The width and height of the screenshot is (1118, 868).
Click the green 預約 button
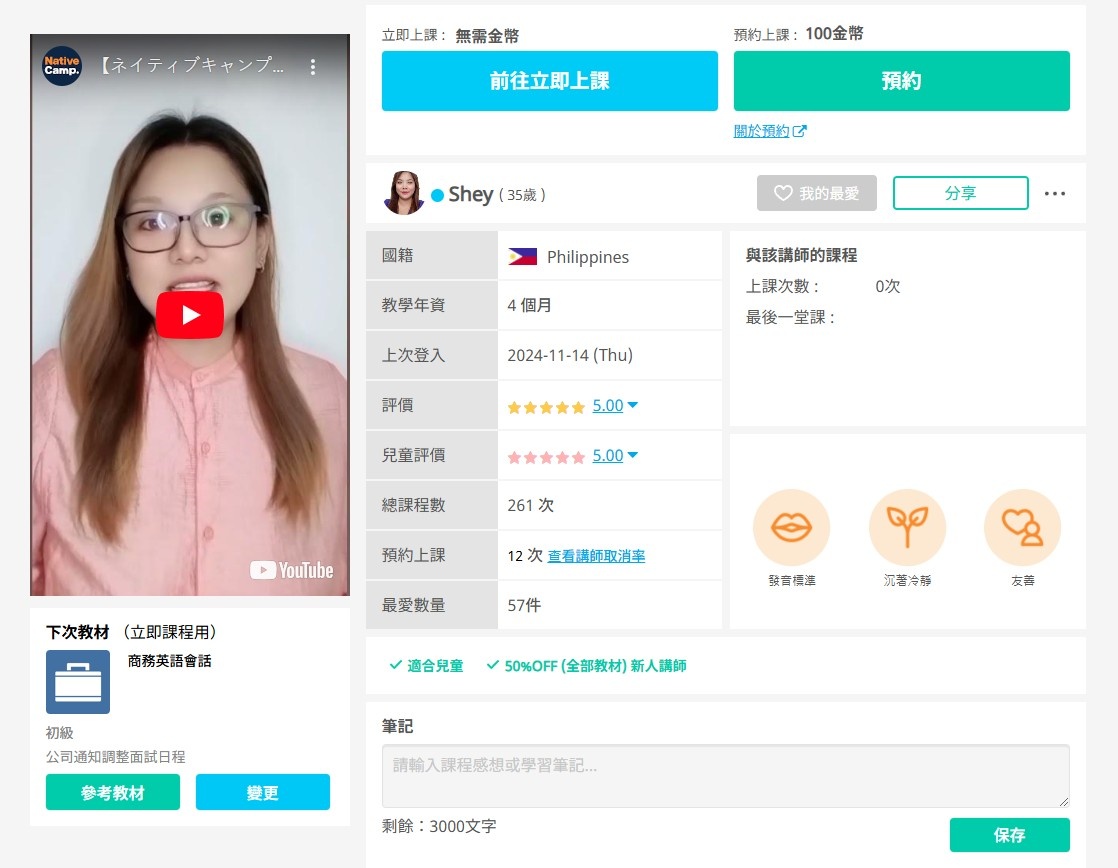point(902,81)
